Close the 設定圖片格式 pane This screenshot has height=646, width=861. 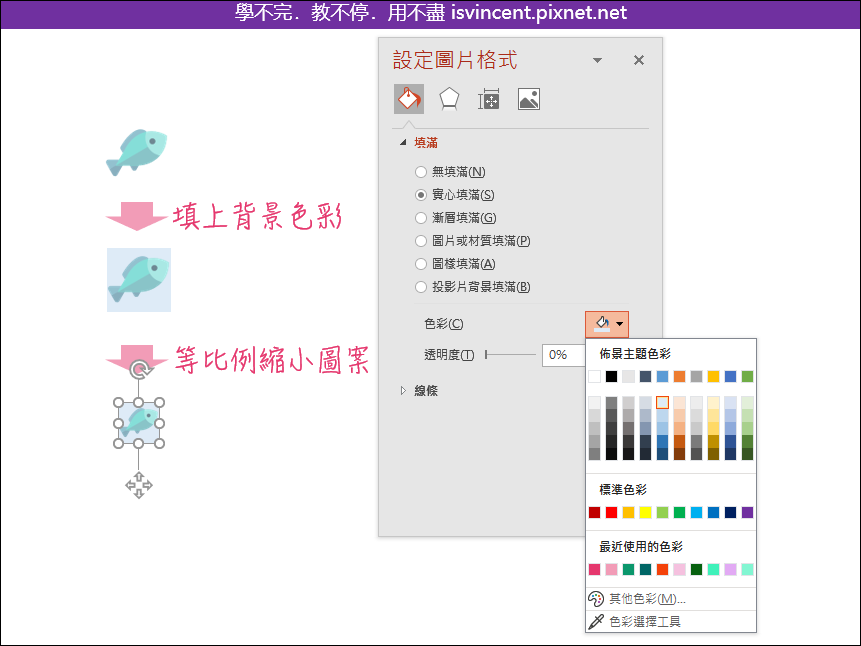(639, 60)
